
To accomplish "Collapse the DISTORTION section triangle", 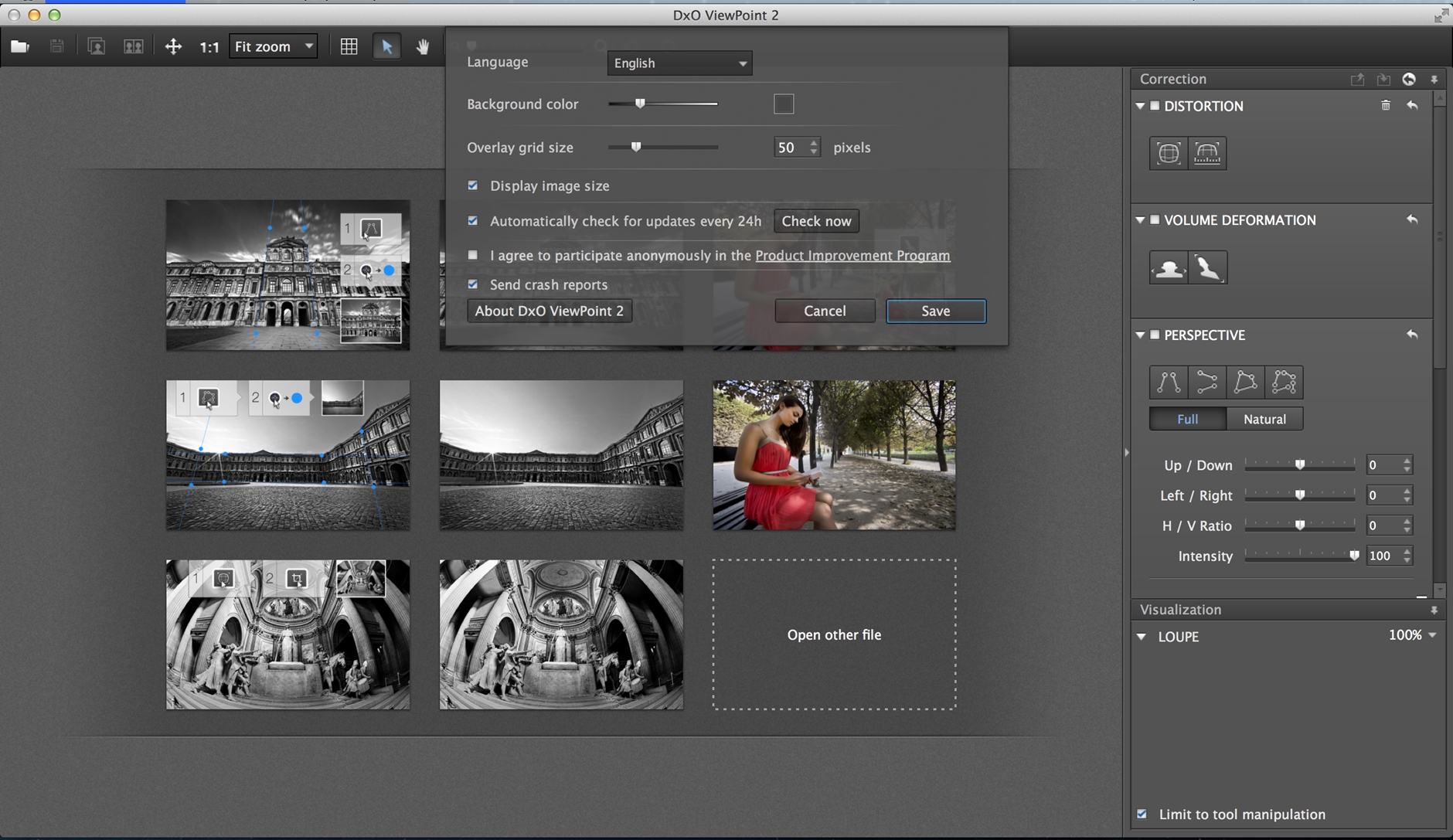I will click(1140, 106).
